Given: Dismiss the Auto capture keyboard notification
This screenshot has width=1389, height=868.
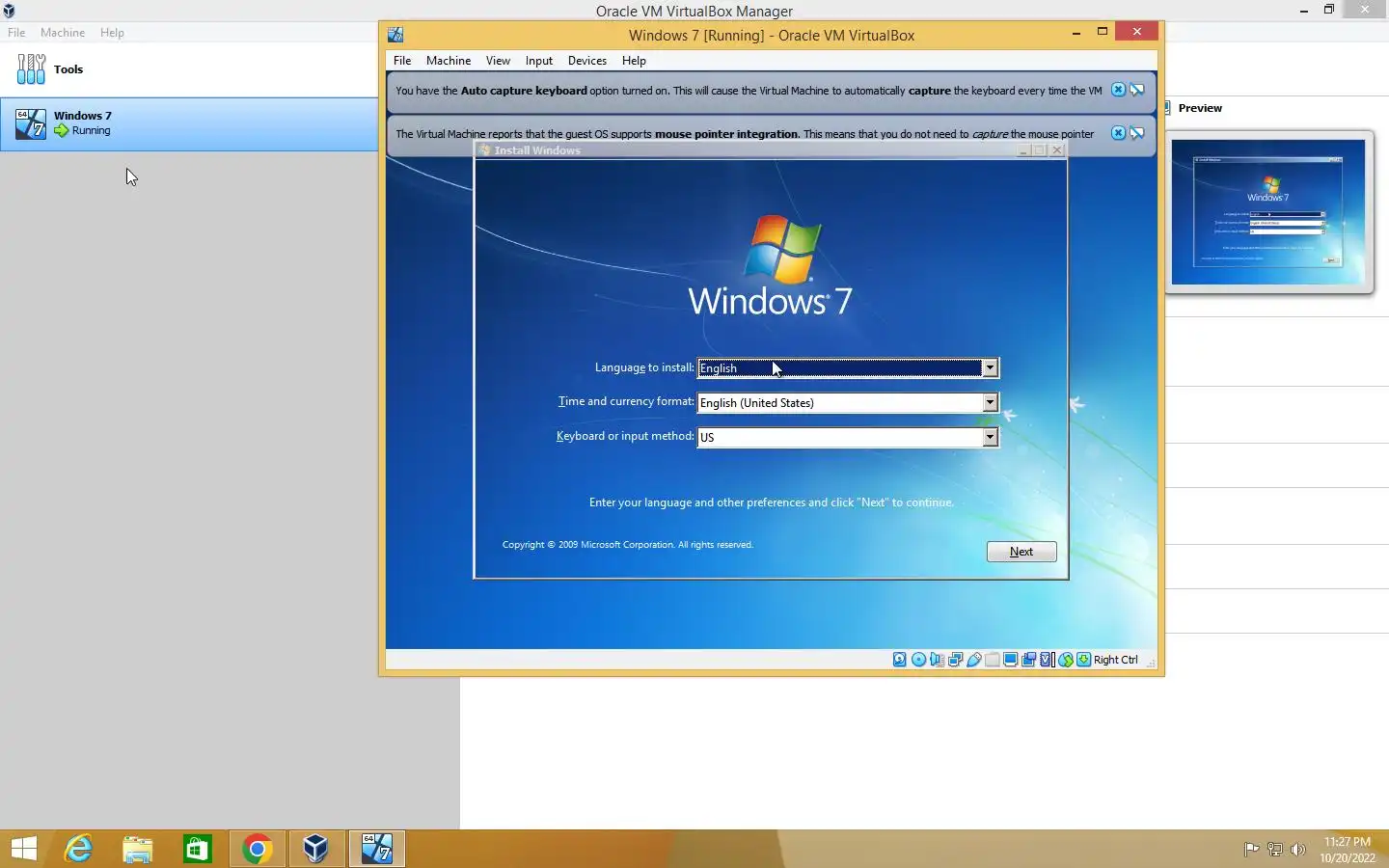Looking at the screenshot, I should 1118,90.
